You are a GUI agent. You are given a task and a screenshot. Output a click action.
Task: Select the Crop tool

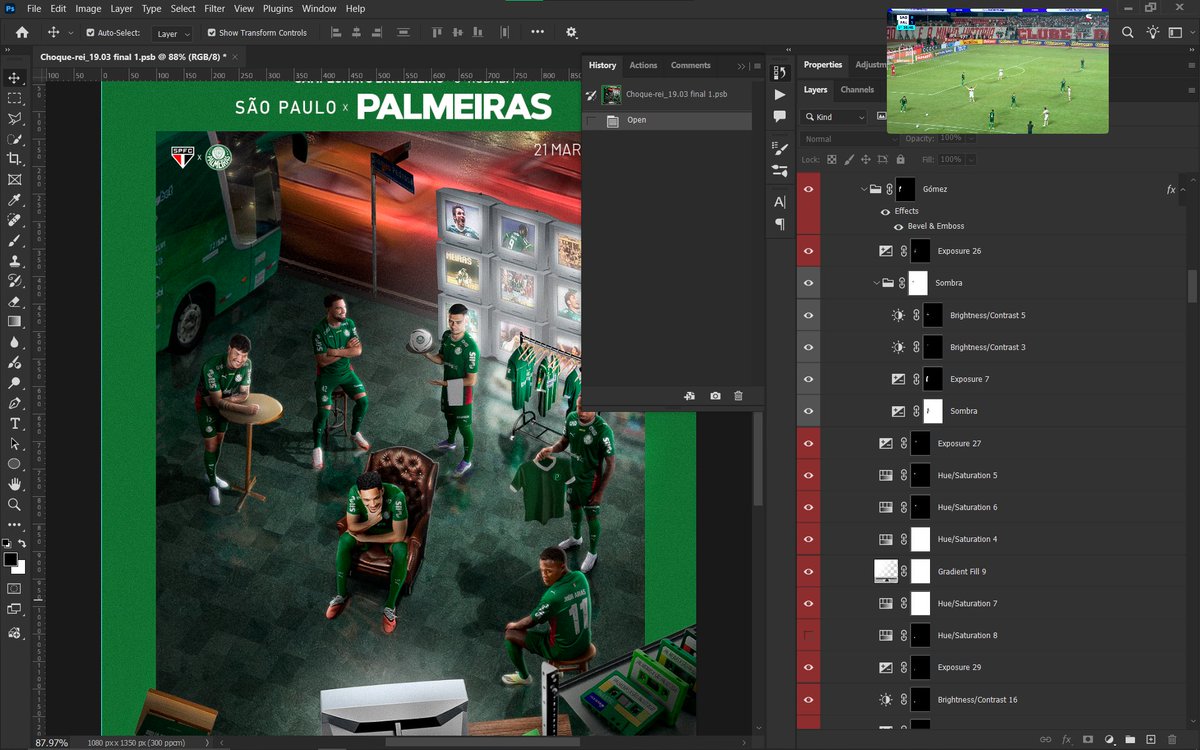14,159
